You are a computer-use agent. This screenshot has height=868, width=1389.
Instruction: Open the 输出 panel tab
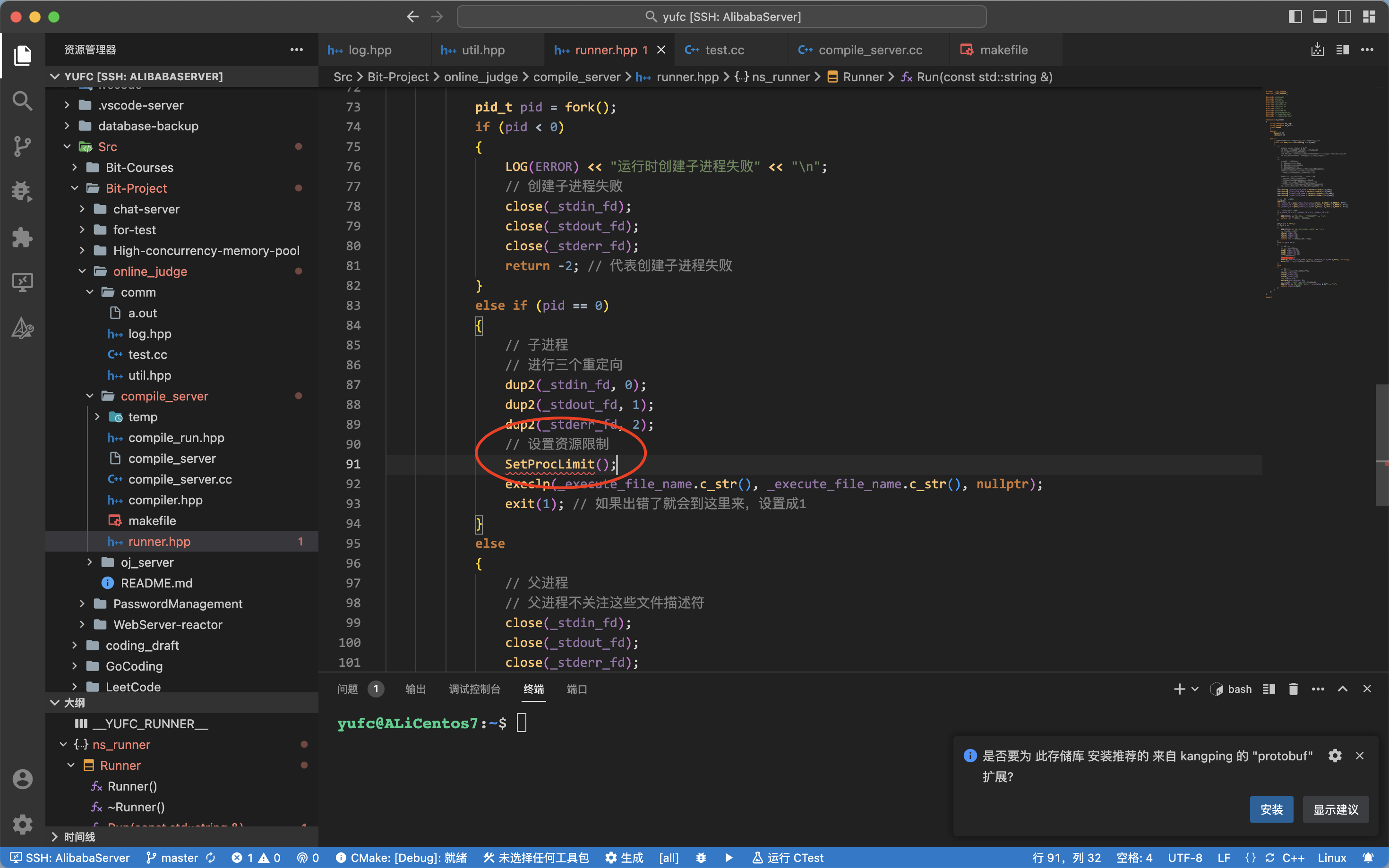coord(416,689)
